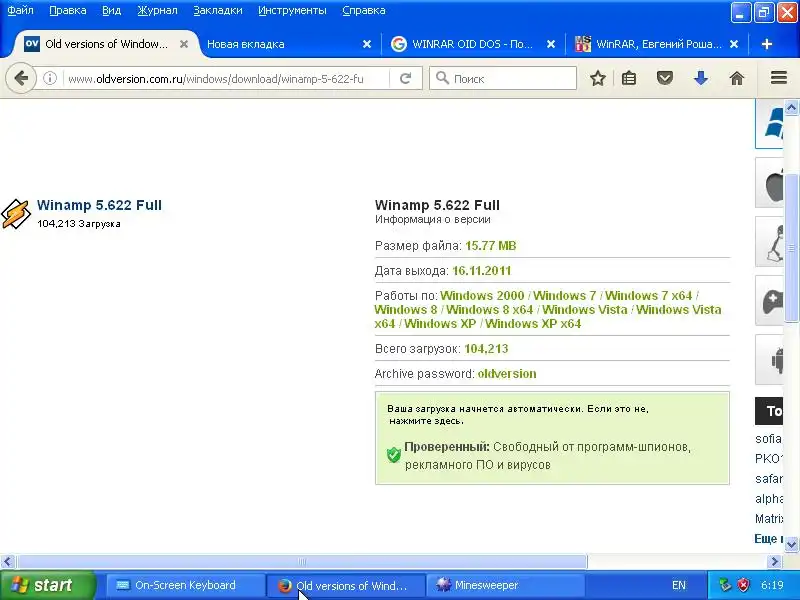The height and width of the screenshot is (600, 800).
Task: Close the WINRAR OID DOS tab
Action: [551, 44]
